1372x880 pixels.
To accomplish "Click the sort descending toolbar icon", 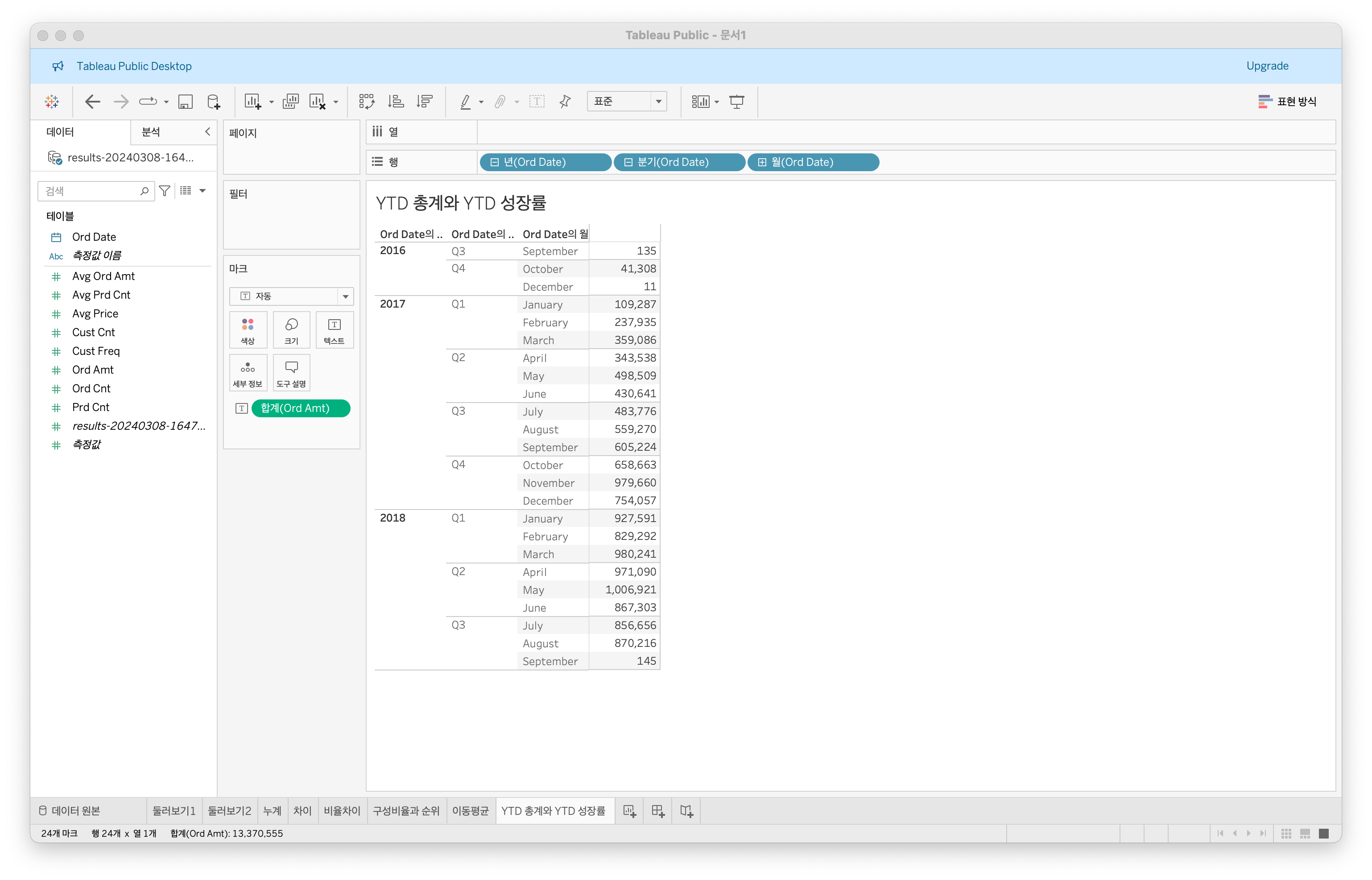I will (x=425, y=102).
